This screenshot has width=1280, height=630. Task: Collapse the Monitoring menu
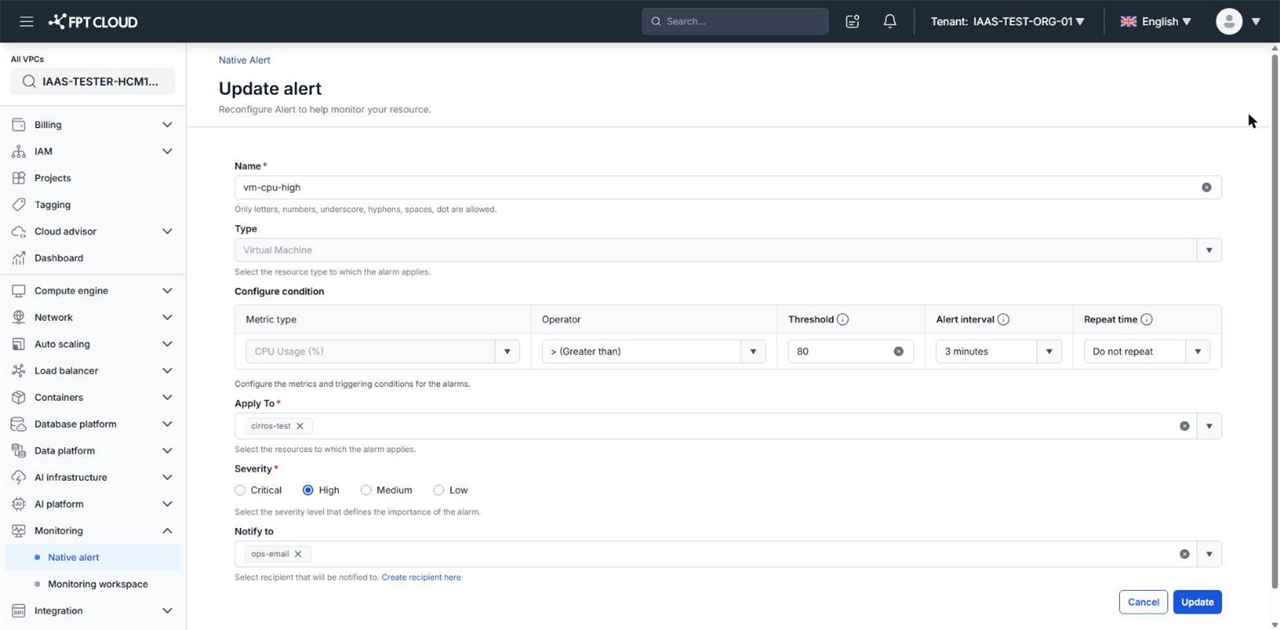(167, 531)
